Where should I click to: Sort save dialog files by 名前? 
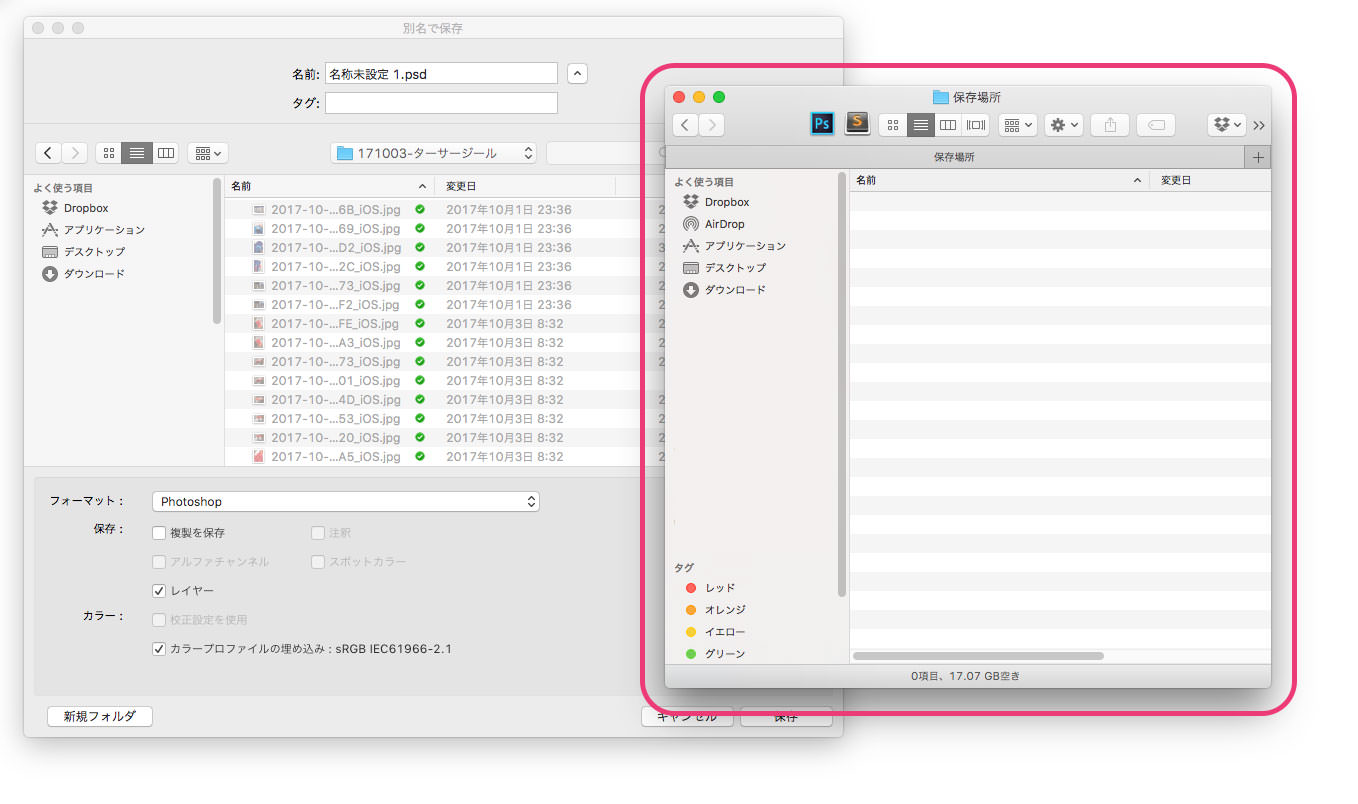(x=329, y=186)
